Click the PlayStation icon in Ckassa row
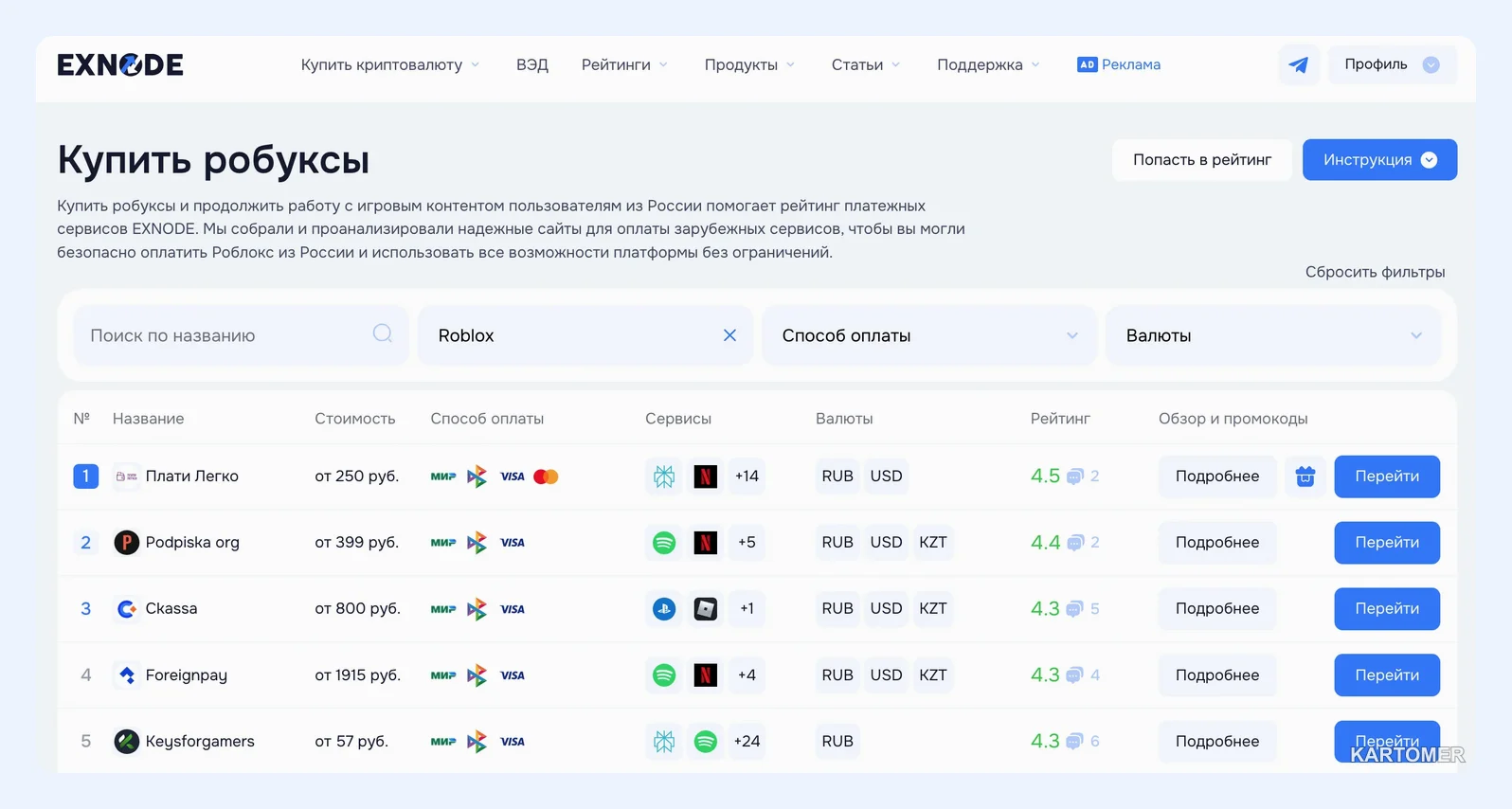 click(x=664, y=609)
